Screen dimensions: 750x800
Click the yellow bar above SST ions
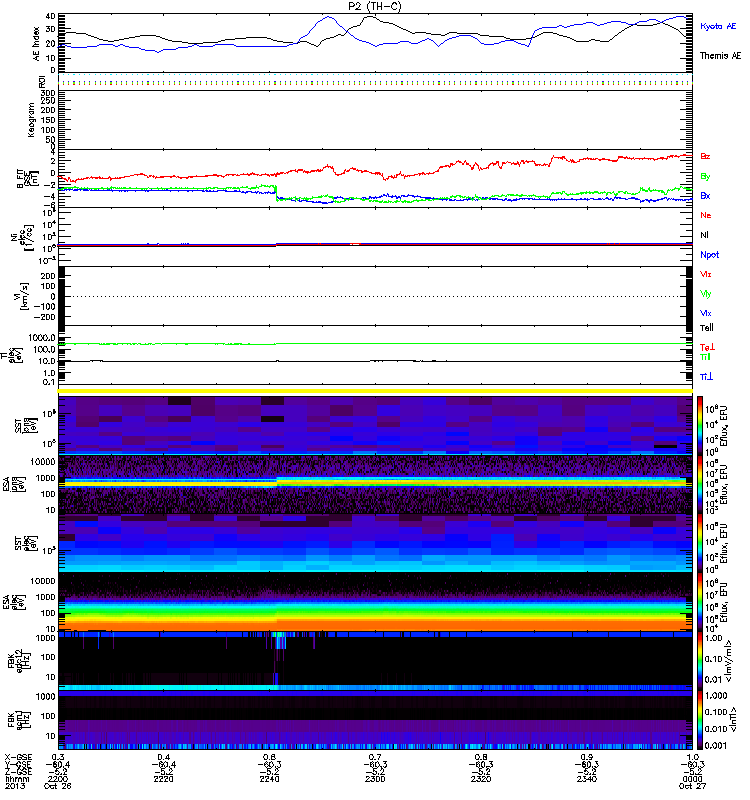pos(375,391)
